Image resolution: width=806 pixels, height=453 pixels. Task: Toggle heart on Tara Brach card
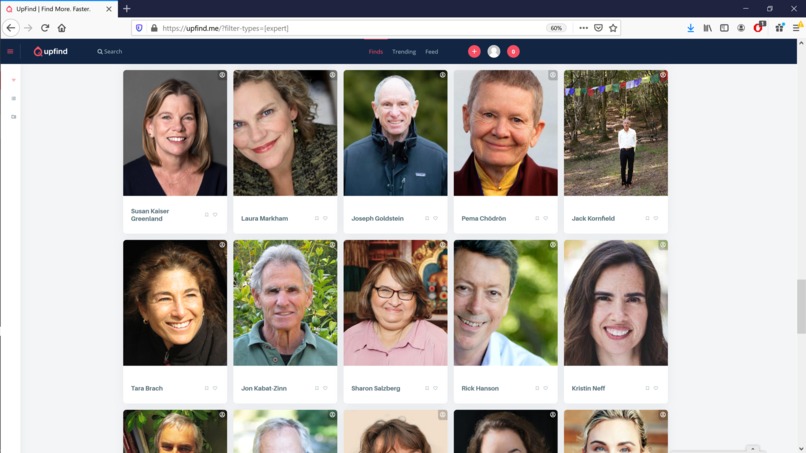coord(215,388)
